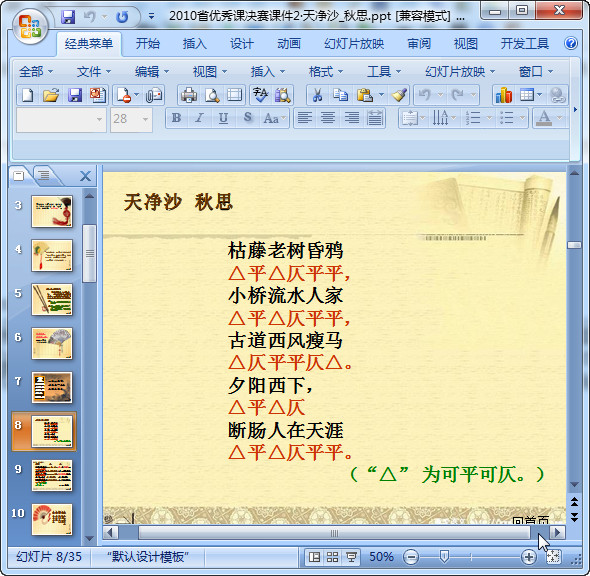Screen dimensions: 590x576
Task: Switch to the 审阅 ribbon tab
Action: (x=419, y=44)
